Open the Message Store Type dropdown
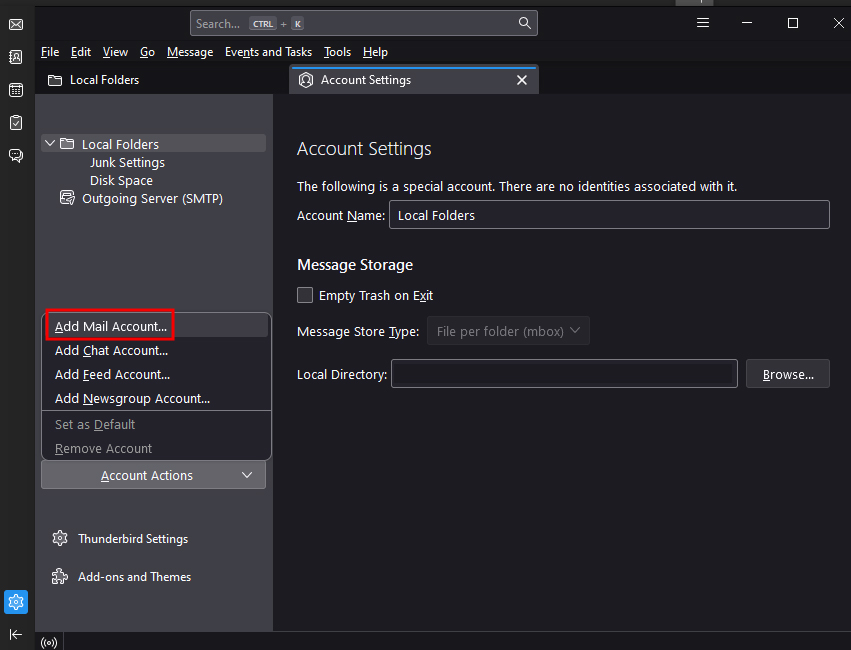 508,331
